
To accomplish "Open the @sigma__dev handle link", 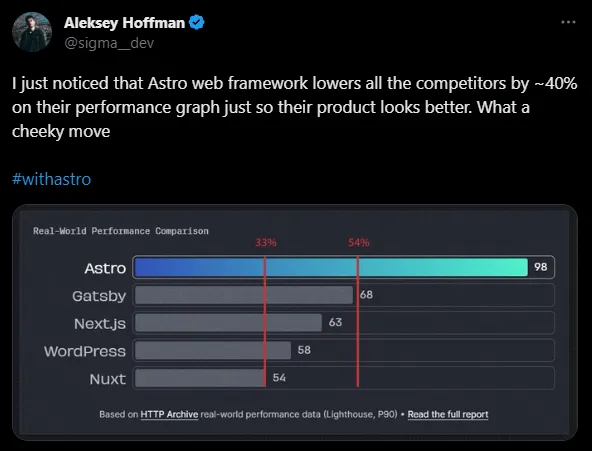I will point(109,43).
